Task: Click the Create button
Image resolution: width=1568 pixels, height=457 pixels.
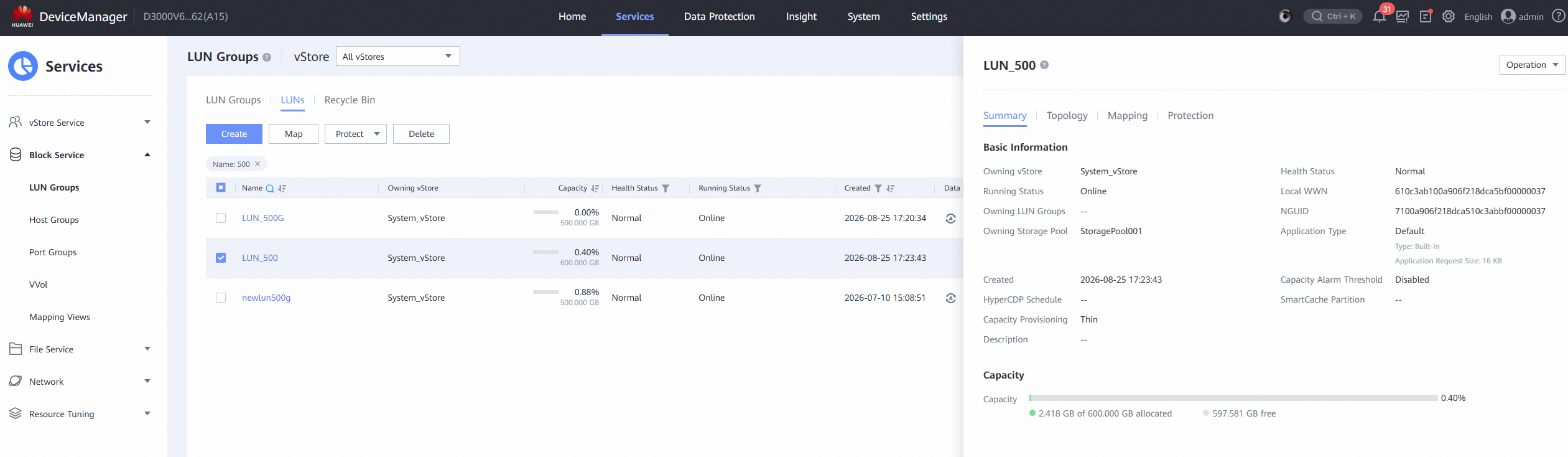Action: click(234, 134)
